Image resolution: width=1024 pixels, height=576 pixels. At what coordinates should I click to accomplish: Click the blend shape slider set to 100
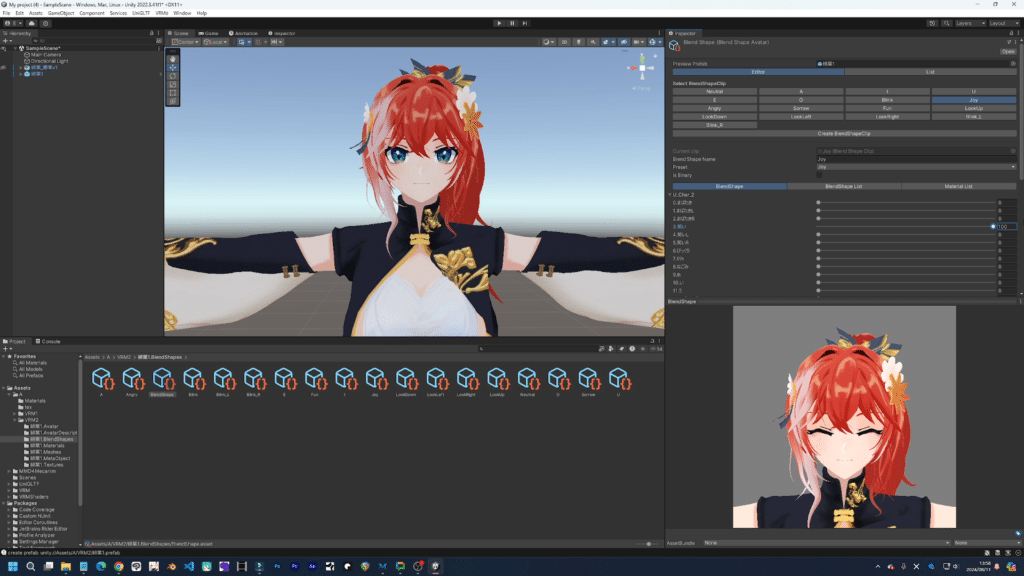tap(993, 227)
